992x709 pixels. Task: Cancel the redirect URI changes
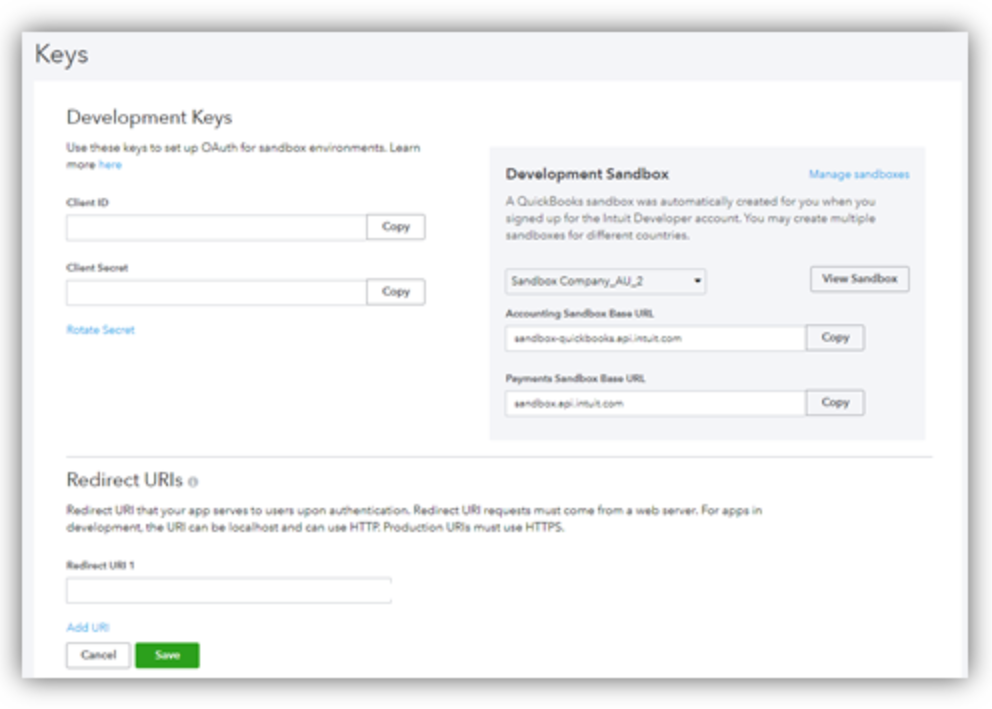(98, 655)
